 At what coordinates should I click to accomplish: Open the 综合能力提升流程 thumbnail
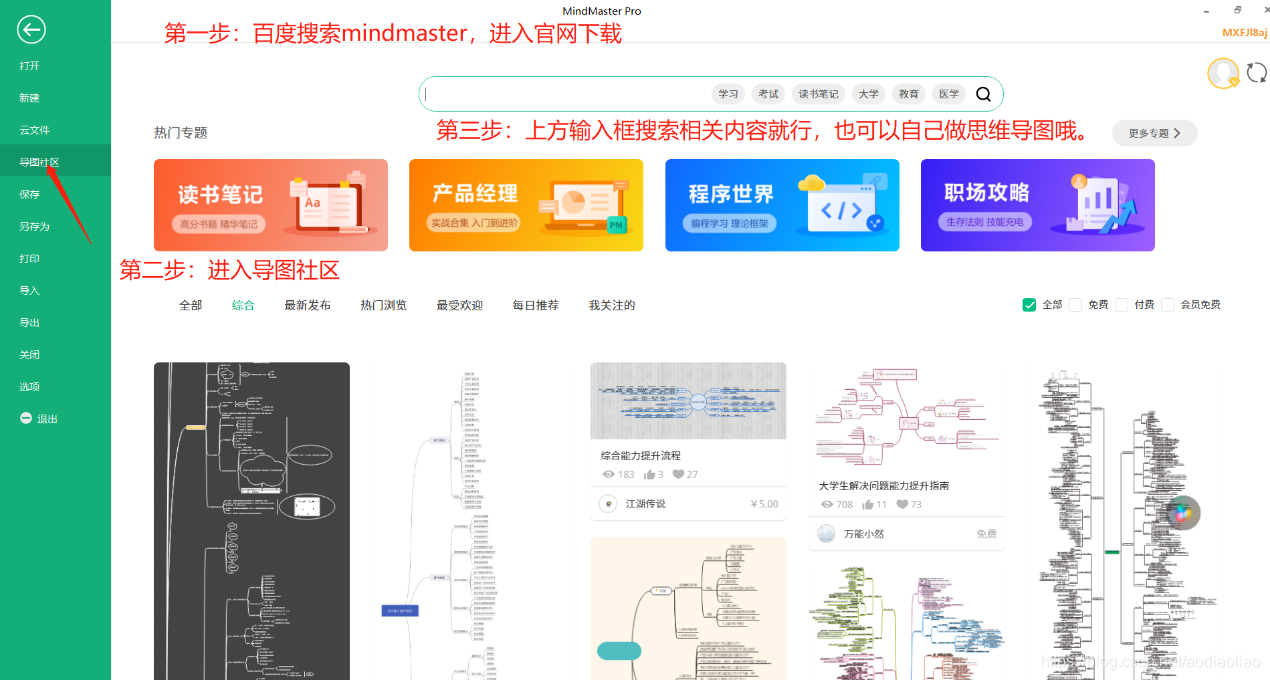pyautogui.click(x=688, y=400)
